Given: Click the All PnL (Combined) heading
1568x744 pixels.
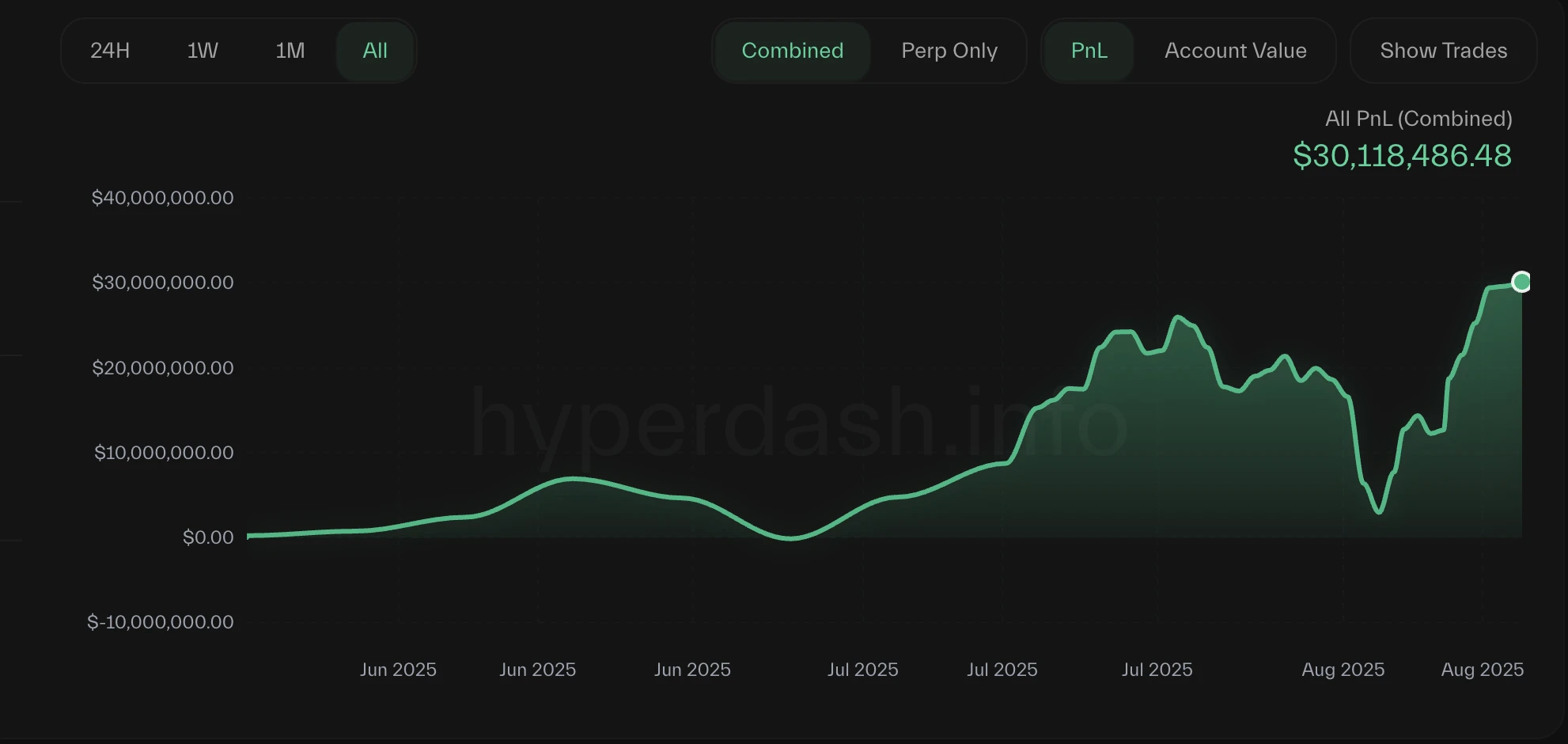Looking at the screenshot, I should 1418,118.
